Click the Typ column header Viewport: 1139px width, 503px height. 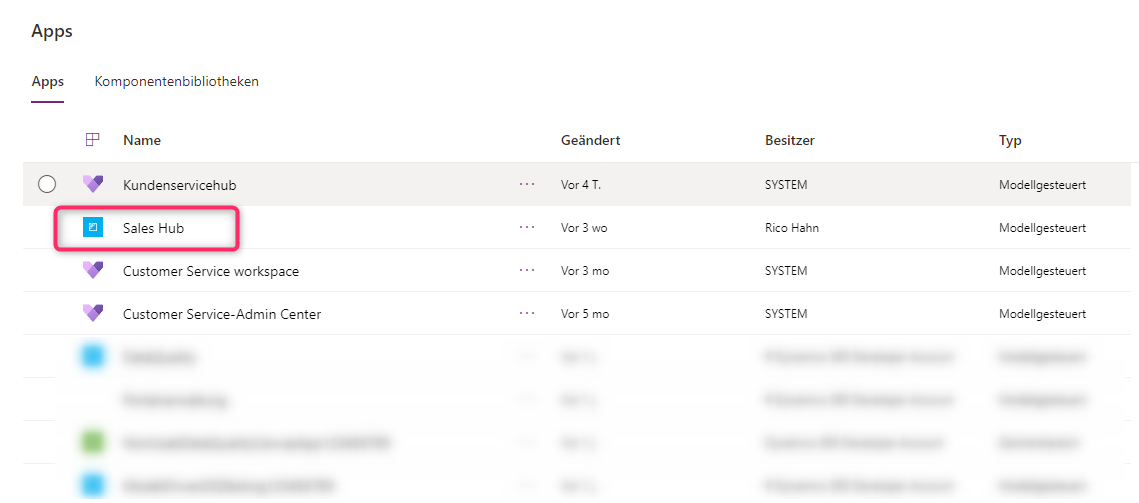[1010, 140]
